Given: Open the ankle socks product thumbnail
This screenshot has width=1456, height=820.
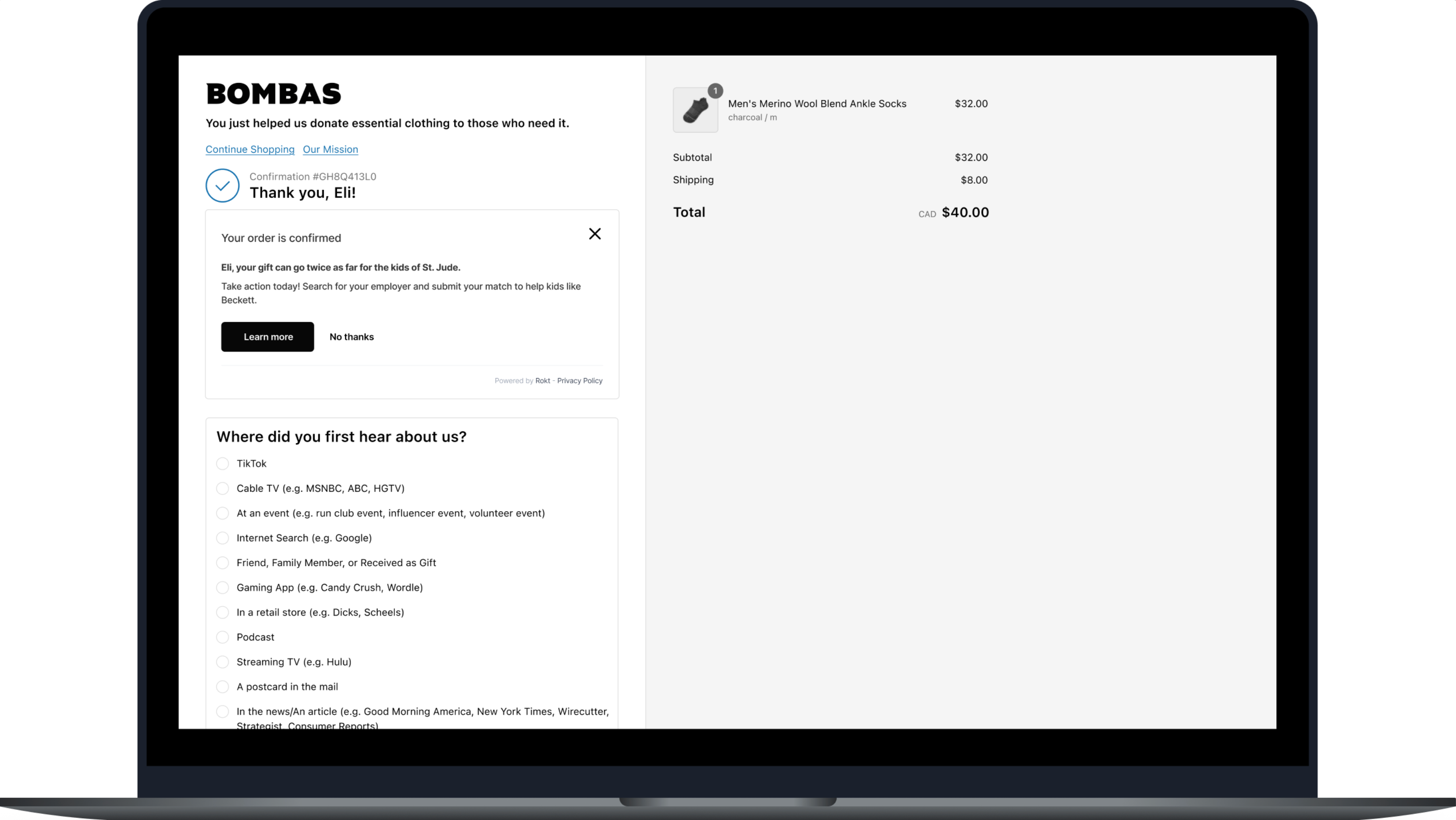Looking at the screenshot, I should point(695,110).
